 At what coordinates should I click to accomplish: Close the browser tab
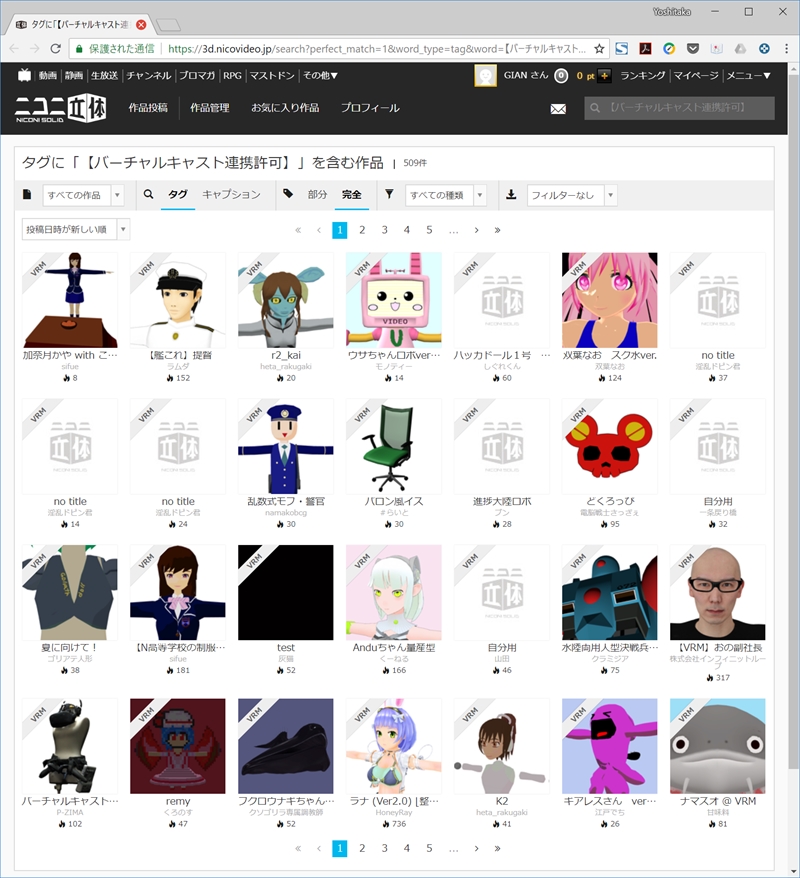pyautogui.click(x=141, y=25)
